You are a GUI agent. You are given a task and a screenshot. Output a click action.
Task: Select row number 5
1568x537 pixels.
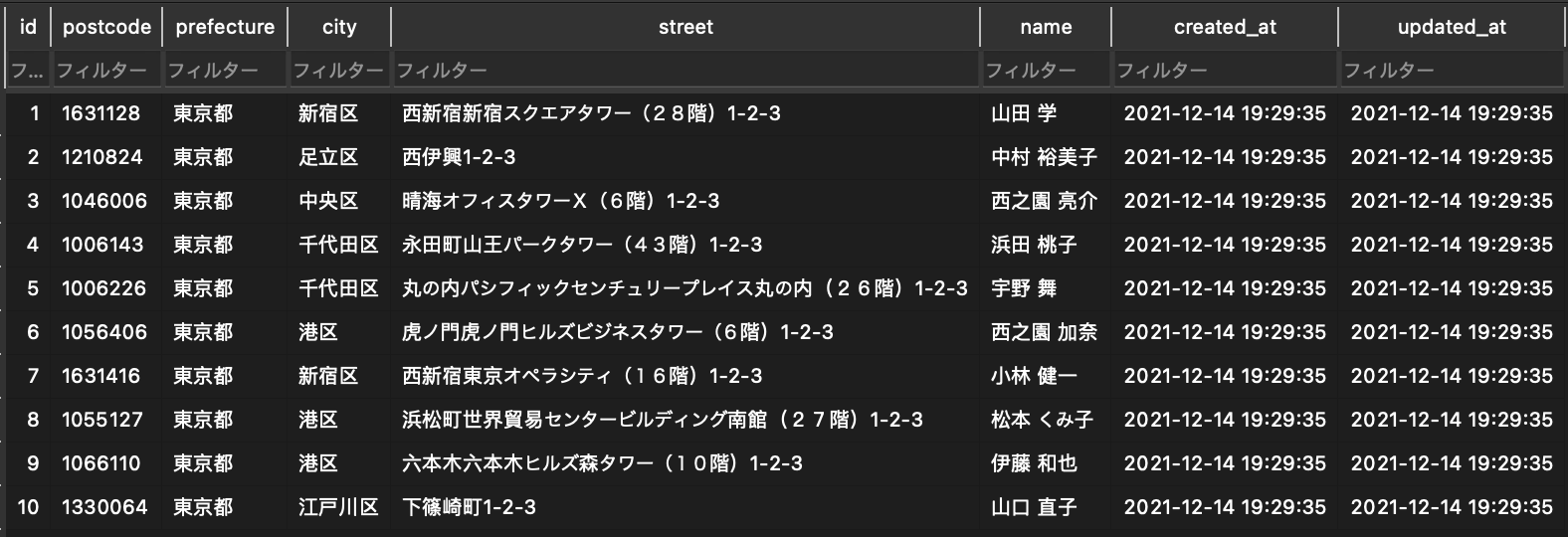pyautogui.click(x=33, y=288)
